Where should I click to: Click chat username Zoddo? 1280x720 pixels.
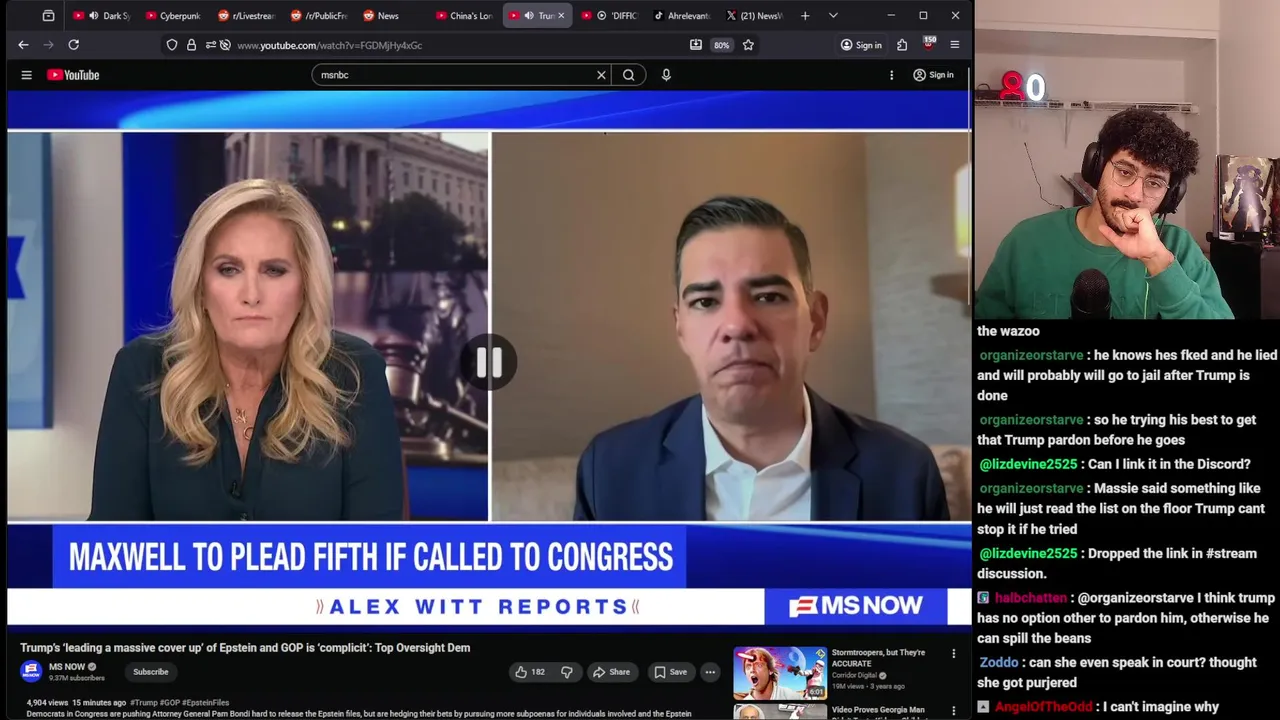999,662
